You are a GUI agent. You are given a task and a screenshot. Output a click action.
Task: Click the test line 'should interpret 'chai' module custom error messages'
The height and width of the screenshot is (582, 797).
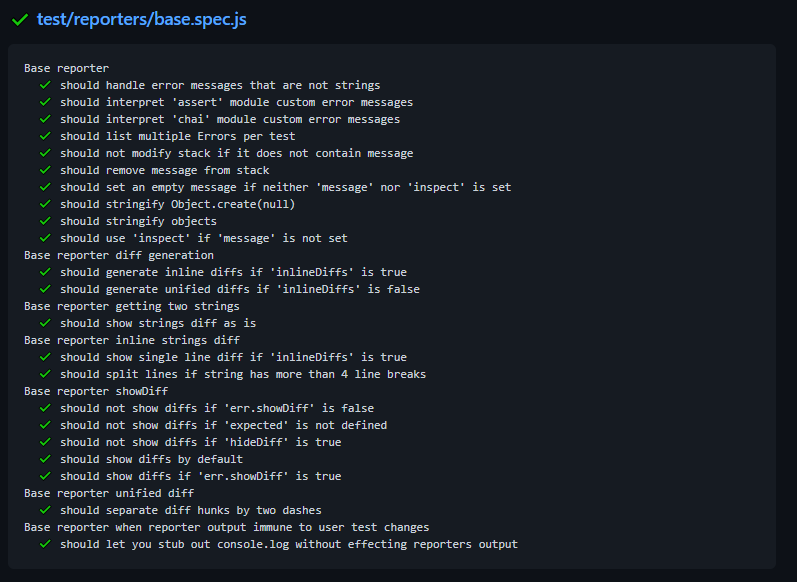[229, 119]
